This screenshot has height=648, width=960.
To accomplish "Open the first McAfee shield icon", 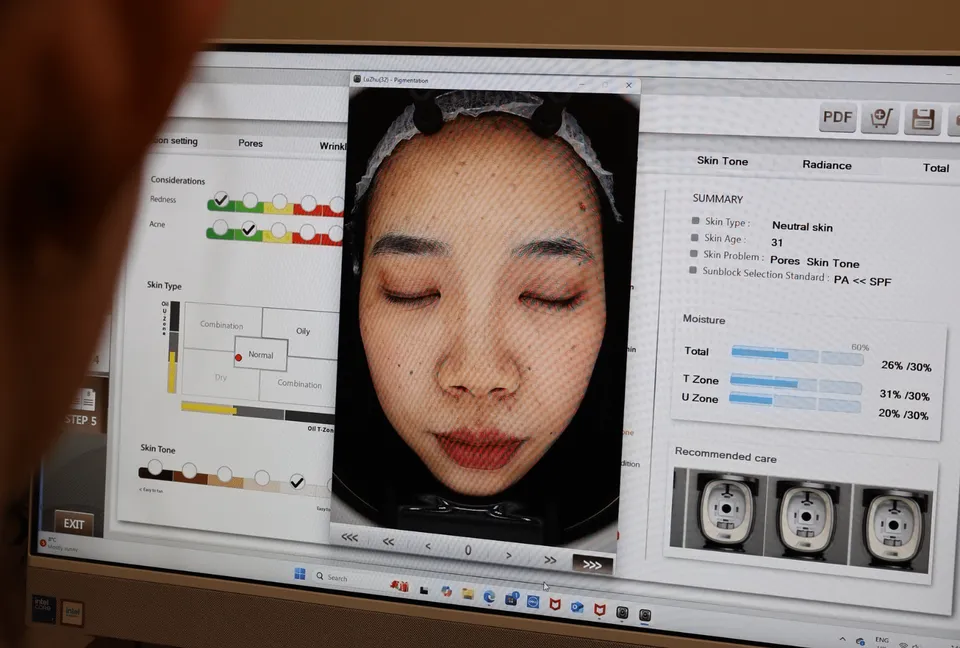I will [555, 605].
